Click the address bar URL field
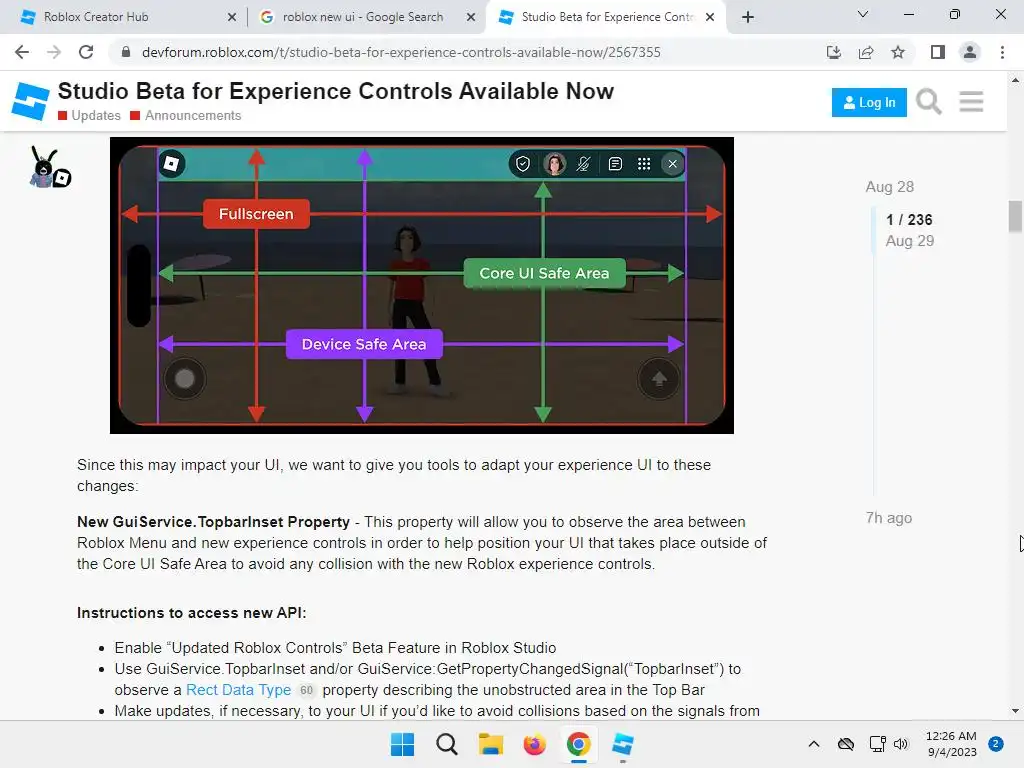1024x768 pixels. [401, 52]
